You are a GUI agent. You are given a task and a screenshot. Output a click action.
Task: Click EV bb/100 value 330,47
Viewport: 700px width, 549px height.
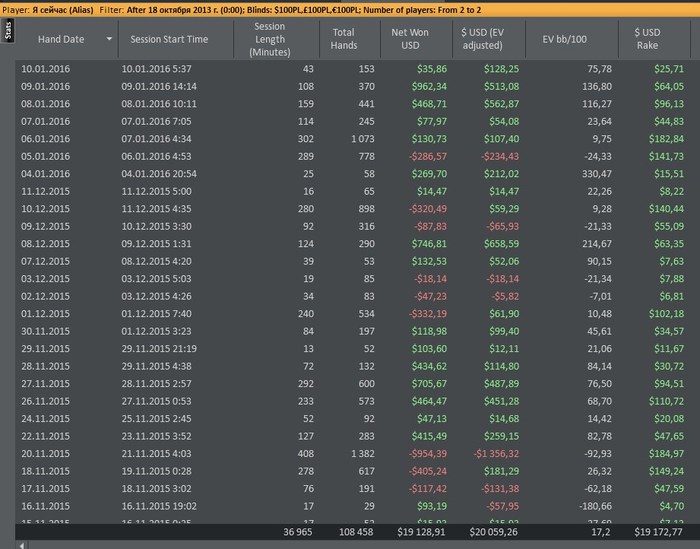click(x=597, y=174)
